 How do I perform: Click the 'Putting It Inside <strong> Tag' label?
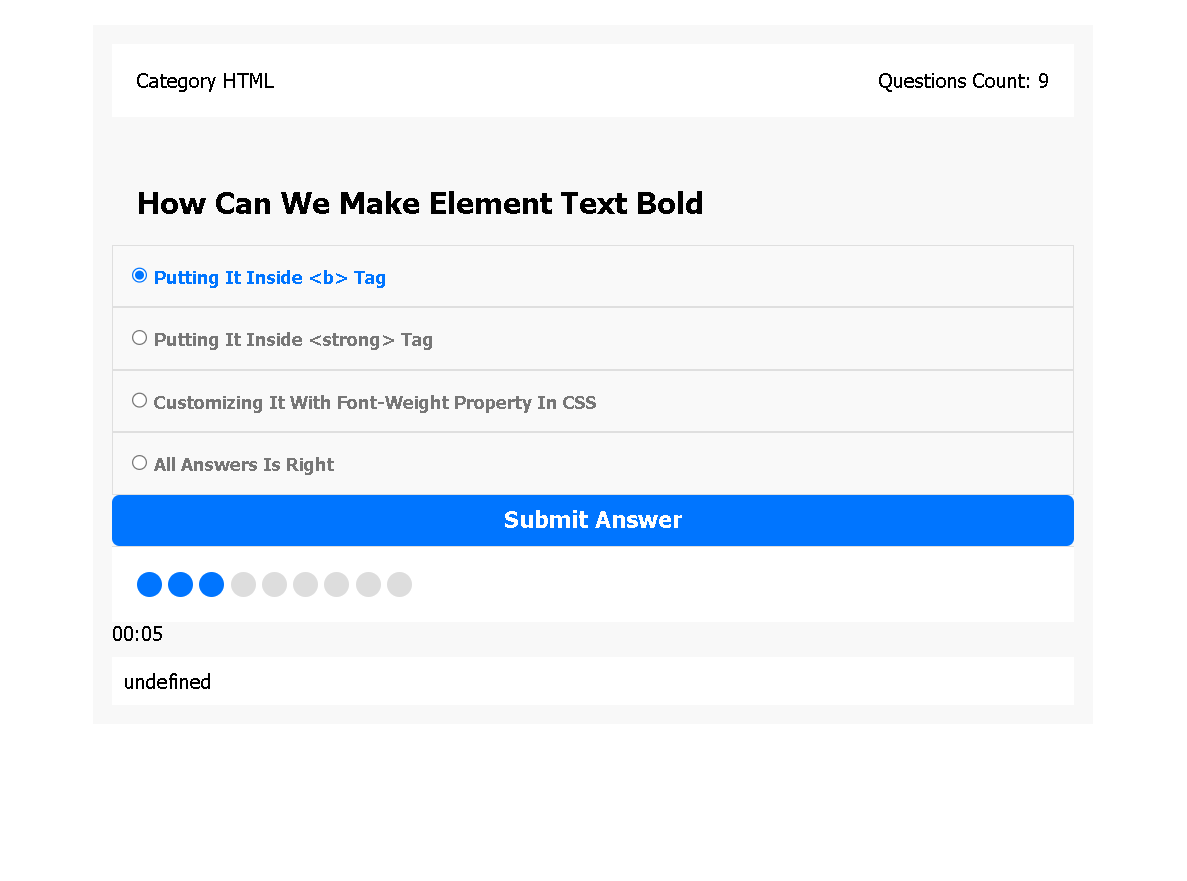(293, 340)
